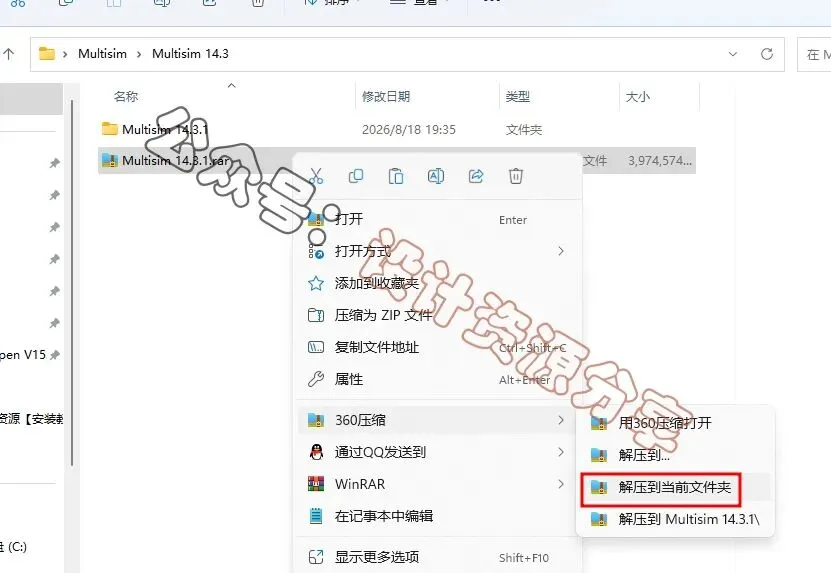Select the Multisim 14.3.1 folder row

[x=397, y=129]
